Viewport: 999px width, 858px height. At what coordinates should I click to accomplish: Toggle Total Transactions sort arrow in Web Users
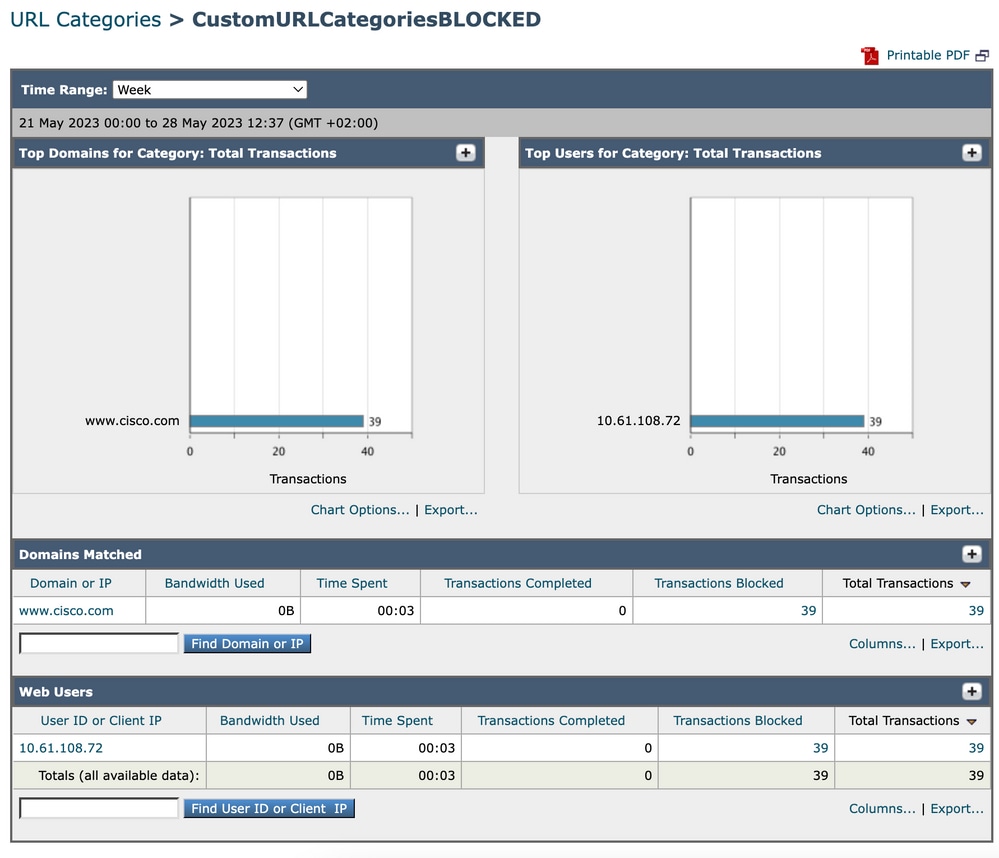pos(972,722)
